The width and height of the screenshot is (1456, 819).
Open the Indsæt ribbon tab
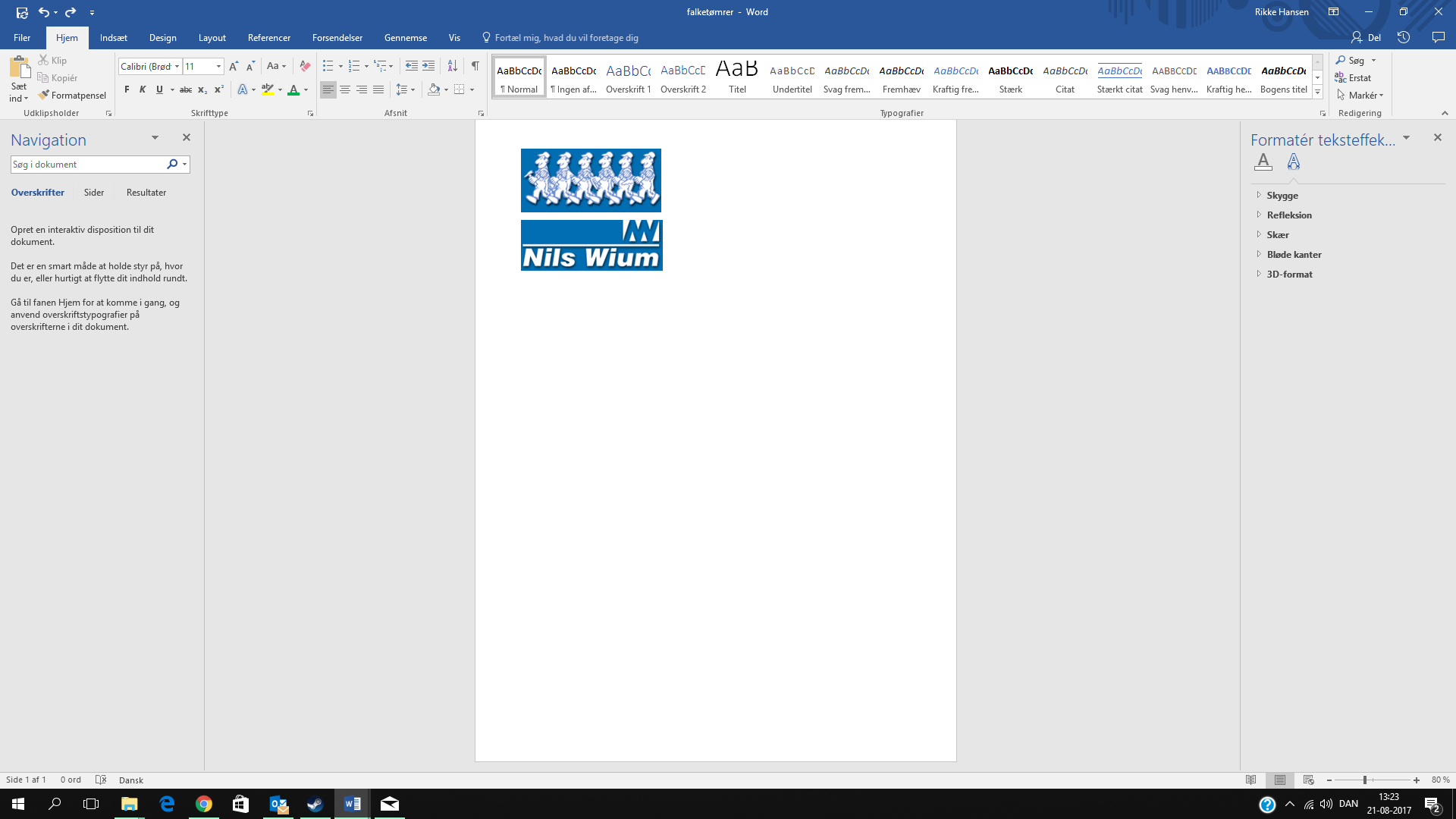(114, 37)
